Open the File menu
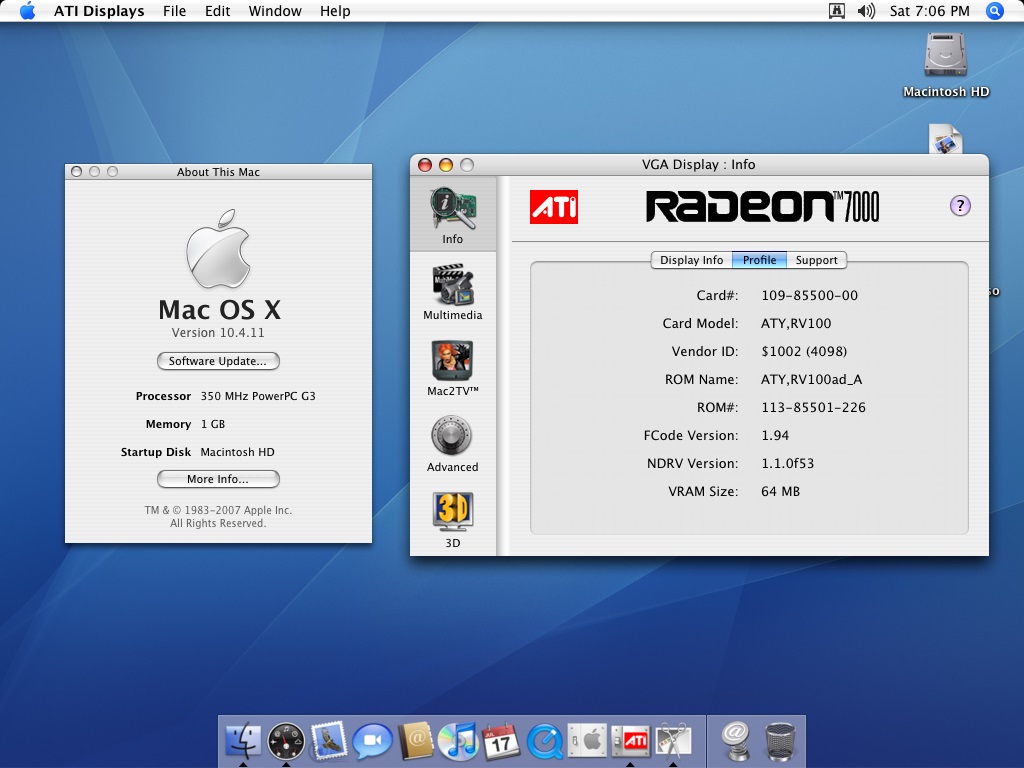The height and width of the screenshot is (768, 1024). [x=174, y=11]
